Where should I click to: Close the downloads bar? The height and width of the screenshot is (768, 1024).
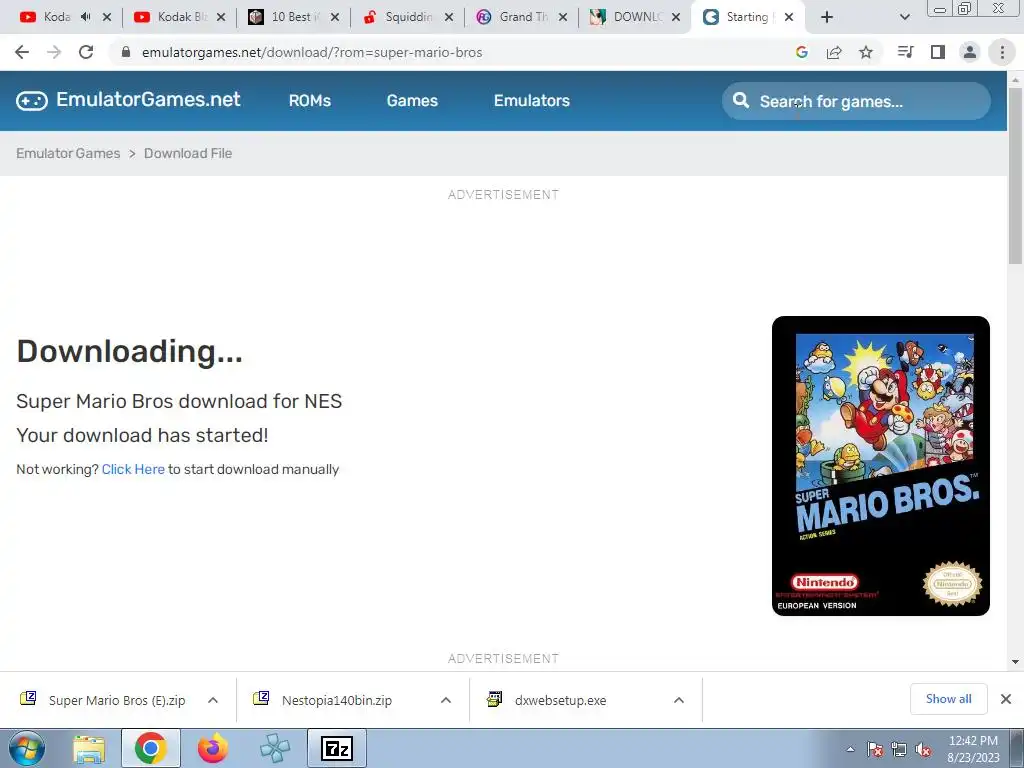coord(1006,699)
